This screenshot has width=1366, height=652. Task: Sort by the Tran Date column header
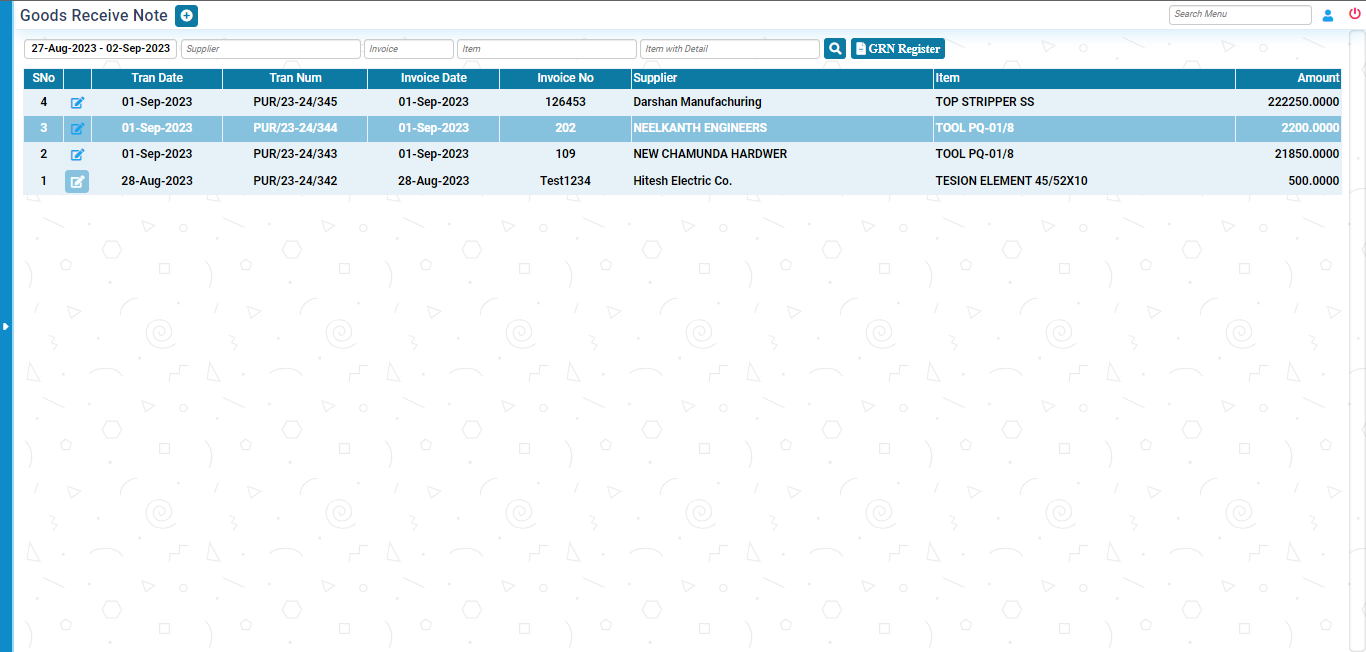coord(157,78)
